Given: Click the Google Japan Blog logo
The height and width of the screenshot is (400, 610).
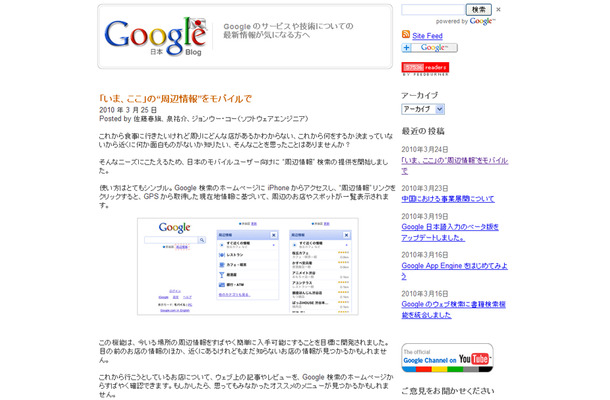Looking at the screenshot, I should coord(156,37).
